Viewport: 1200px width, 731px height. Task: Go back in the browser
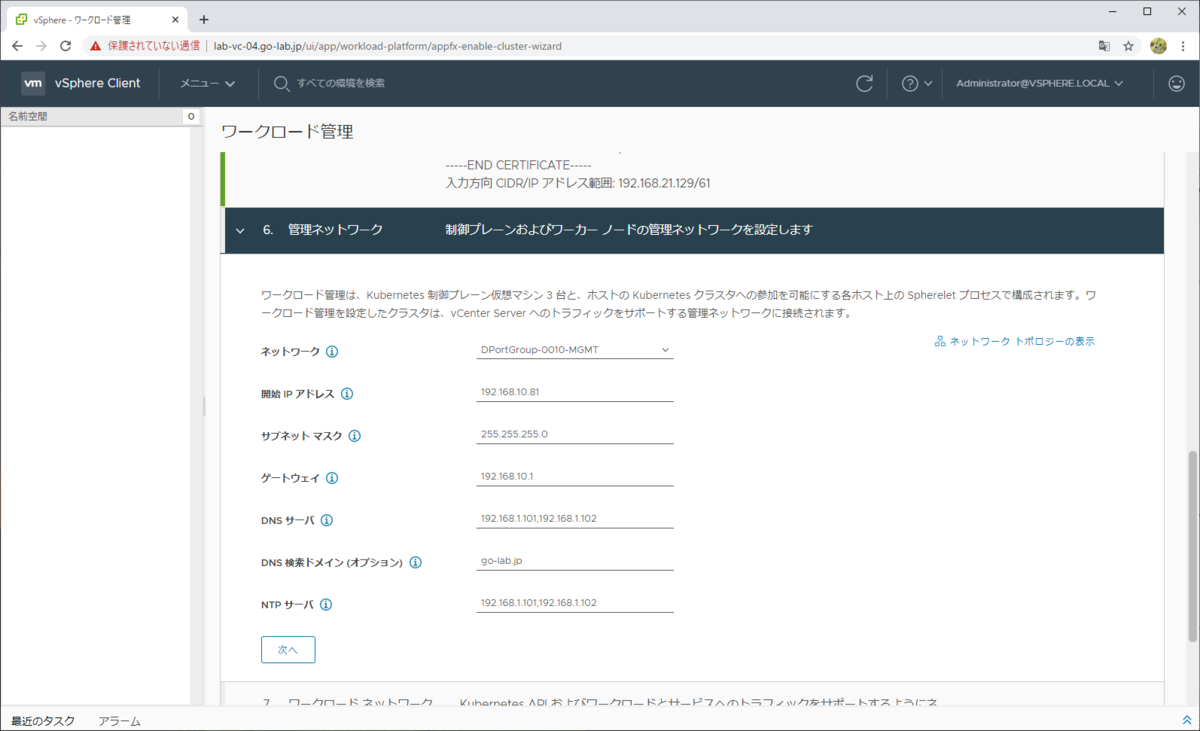[x=17, y=45]
